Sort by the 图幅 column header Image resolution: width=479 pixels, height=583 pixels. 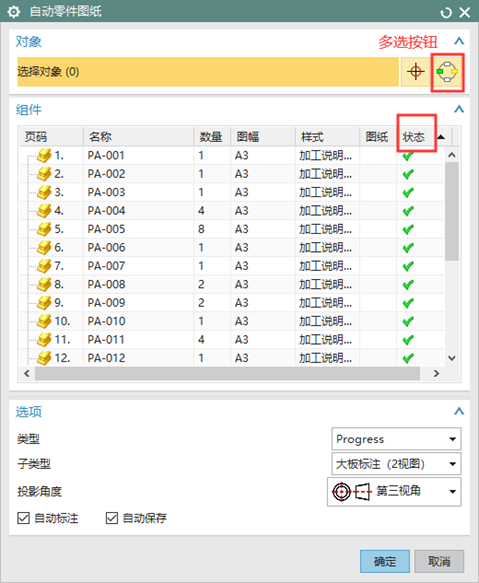(x=263, y=136)
